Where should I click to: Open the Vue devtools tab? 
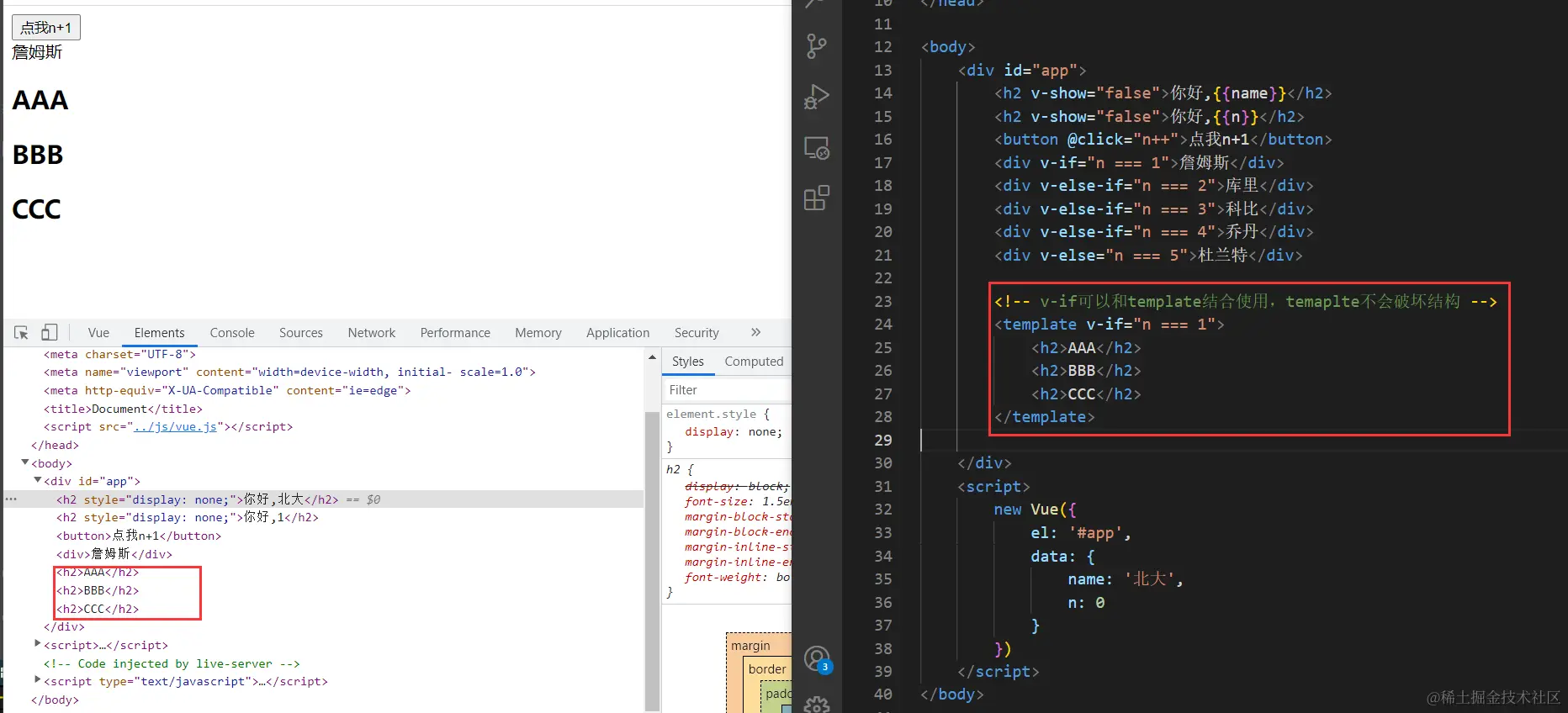coord(98,333)
